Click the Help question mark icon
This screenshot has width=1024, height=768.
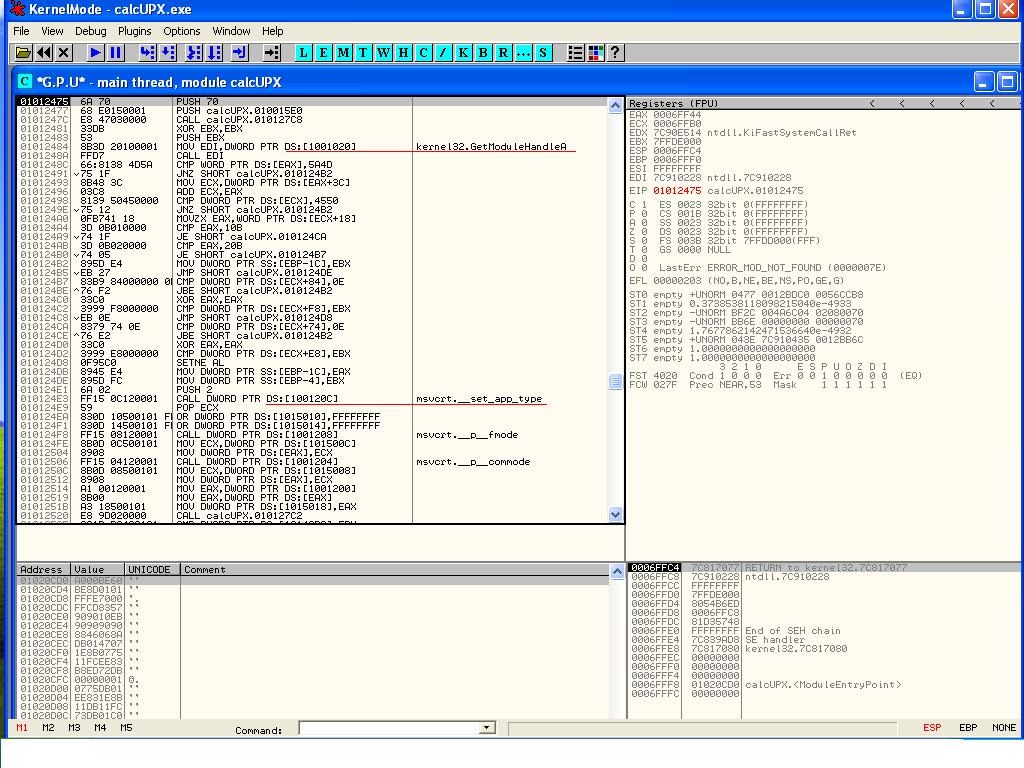point(616,53)
